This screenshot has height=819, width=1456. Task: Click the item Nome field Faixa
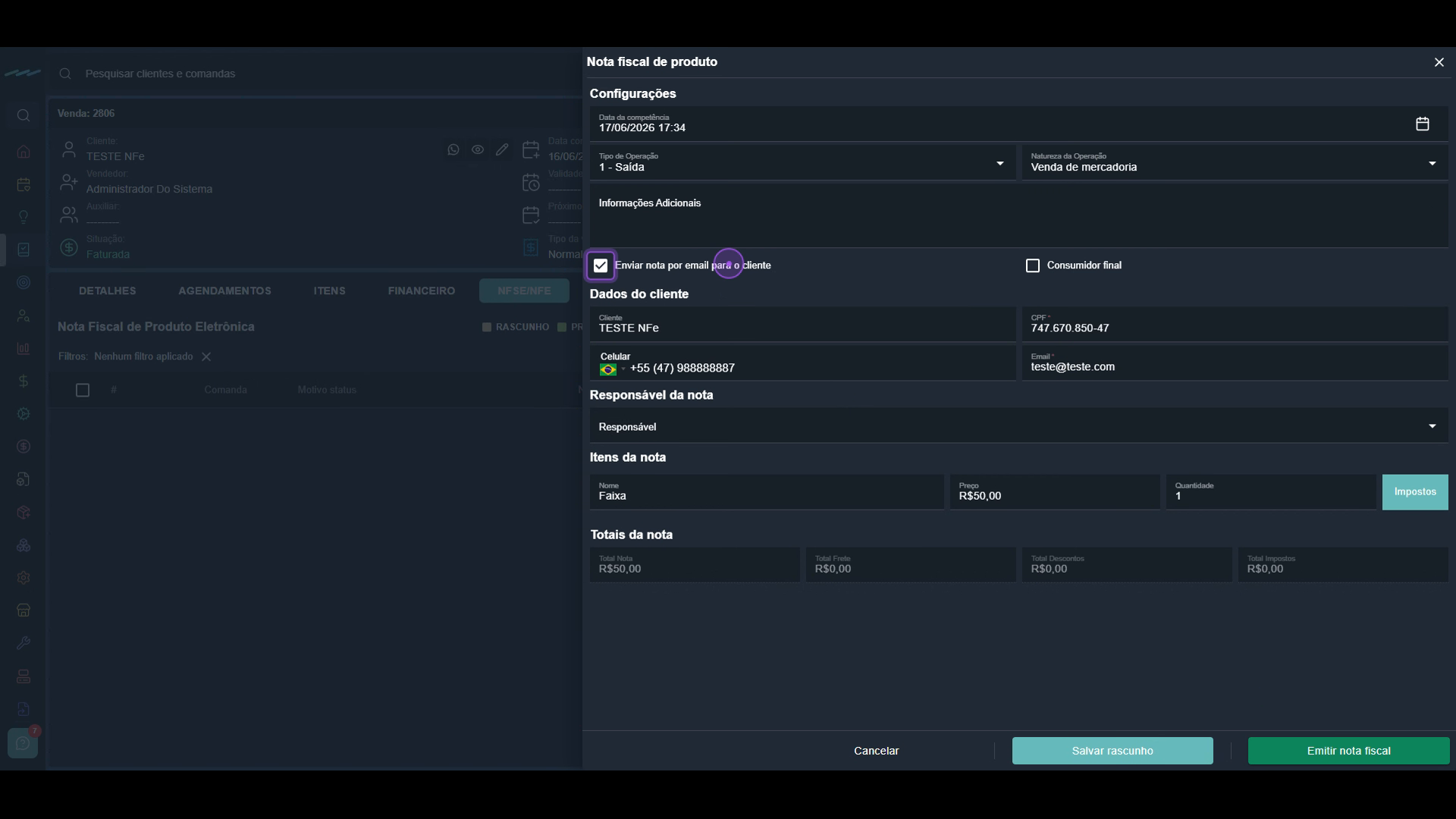click(x=767, y=492)
